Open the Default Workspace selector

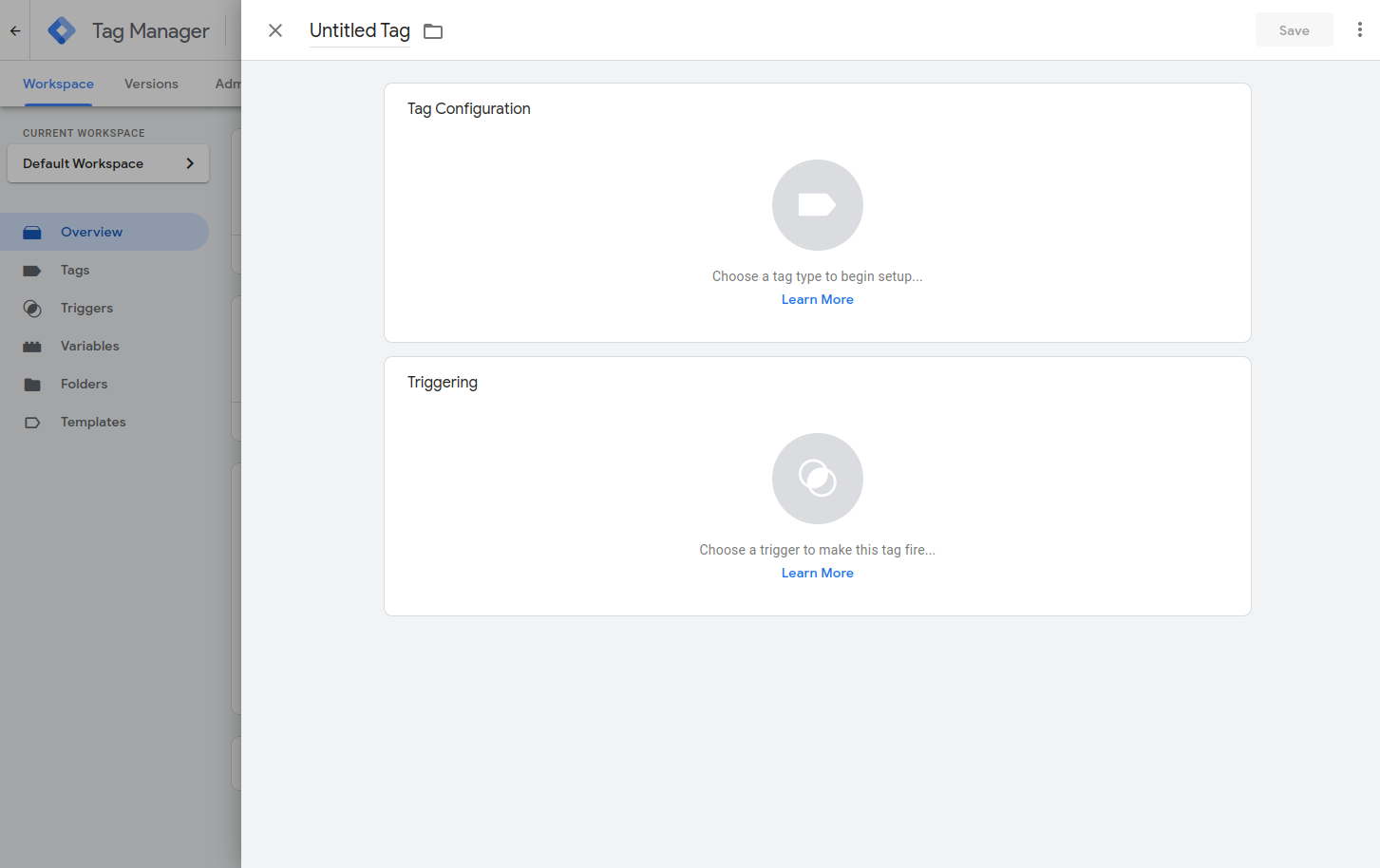click(x=108, y=163)
